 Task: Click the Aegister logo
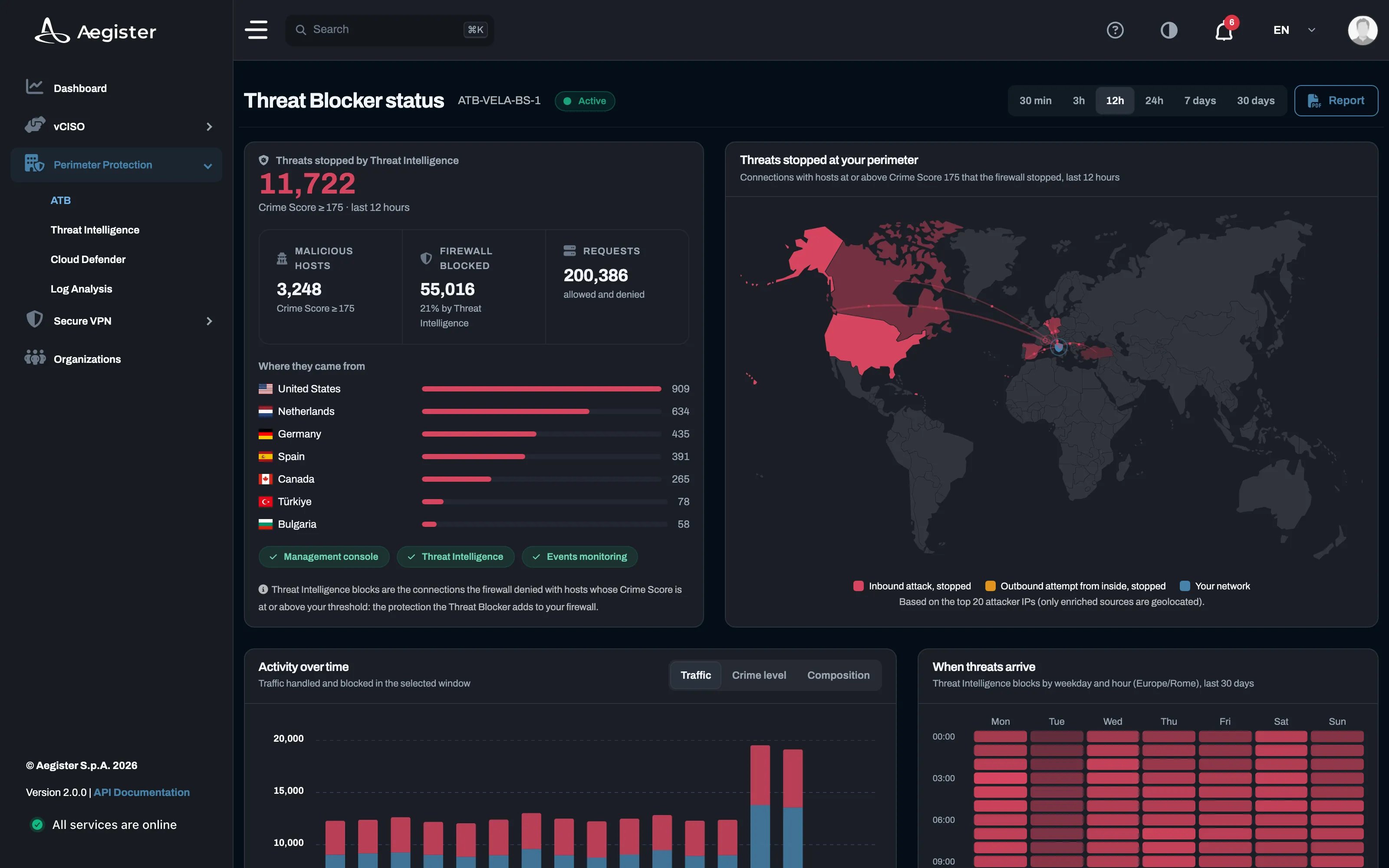(95, 31)
